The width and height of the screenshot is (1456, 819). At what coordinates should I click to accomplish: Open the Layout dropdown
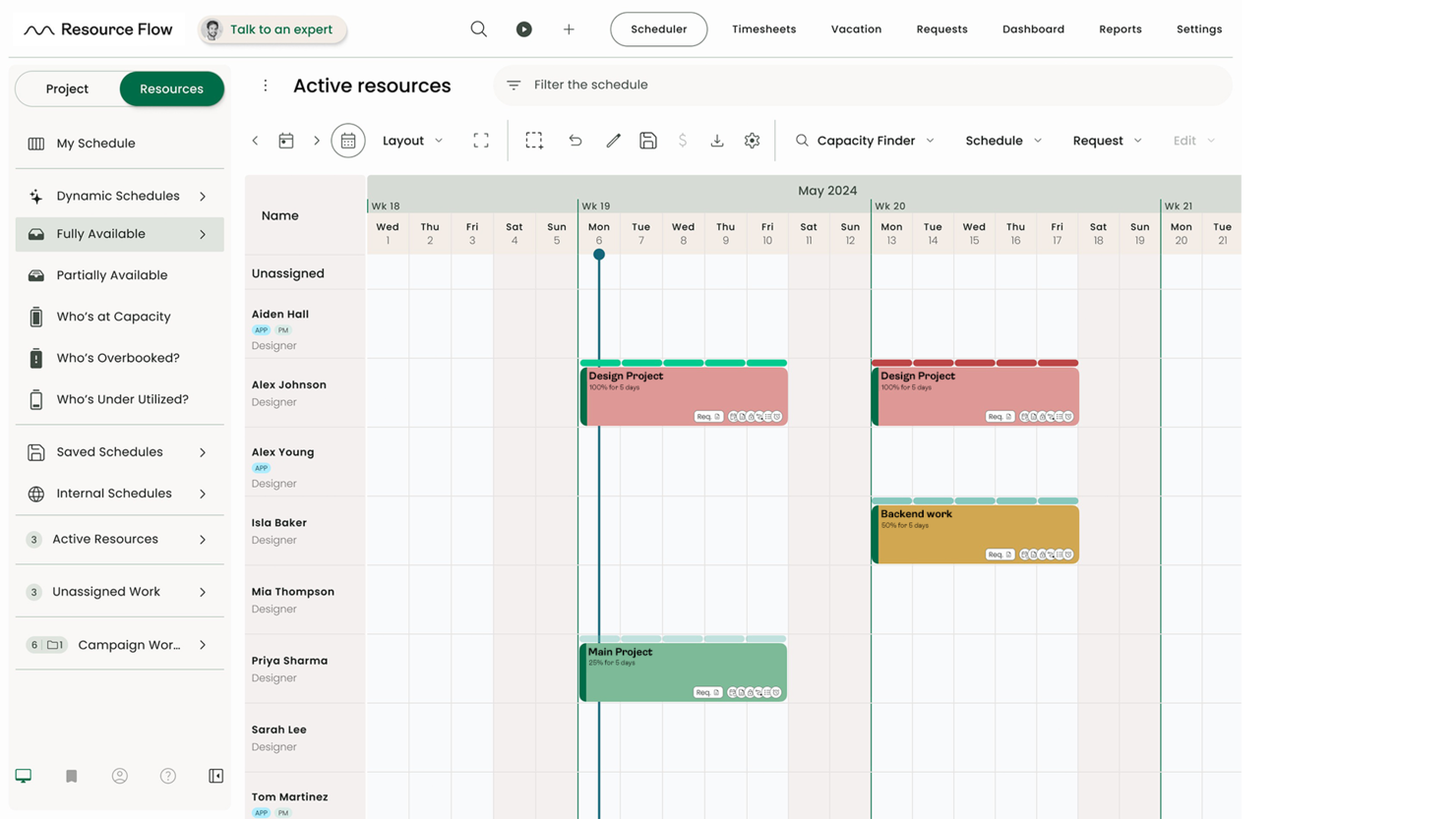coord(412,141)
